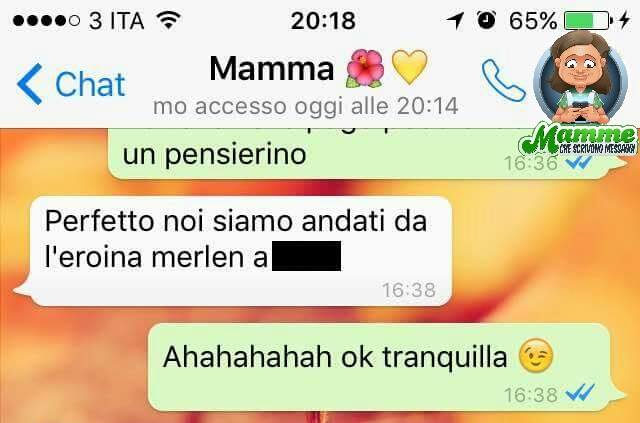This screenshot has height=423, width=640.
Task: Tap the Mamme che scrivono messaggi logo
Action: [578, 140]
